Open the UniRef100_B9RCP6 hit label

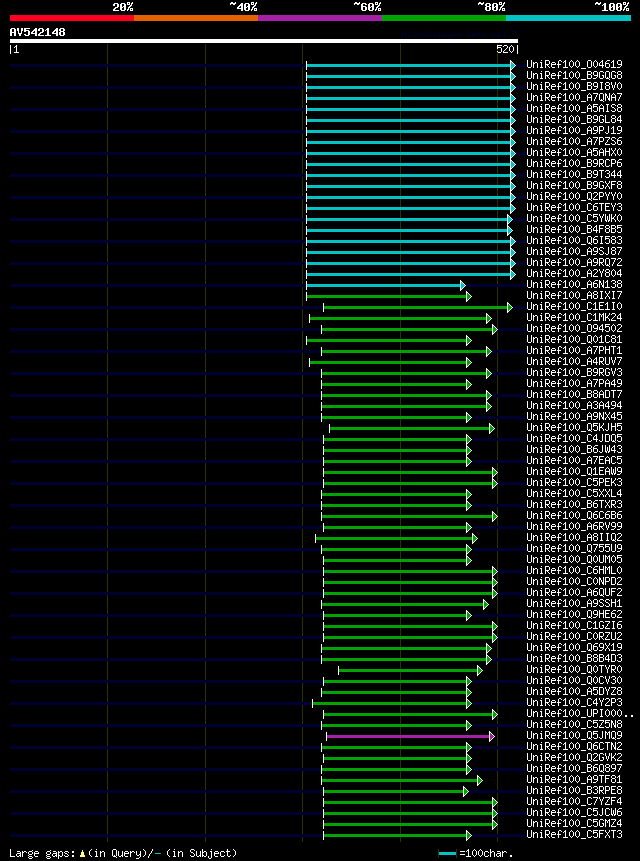click(x=574, y=163)
